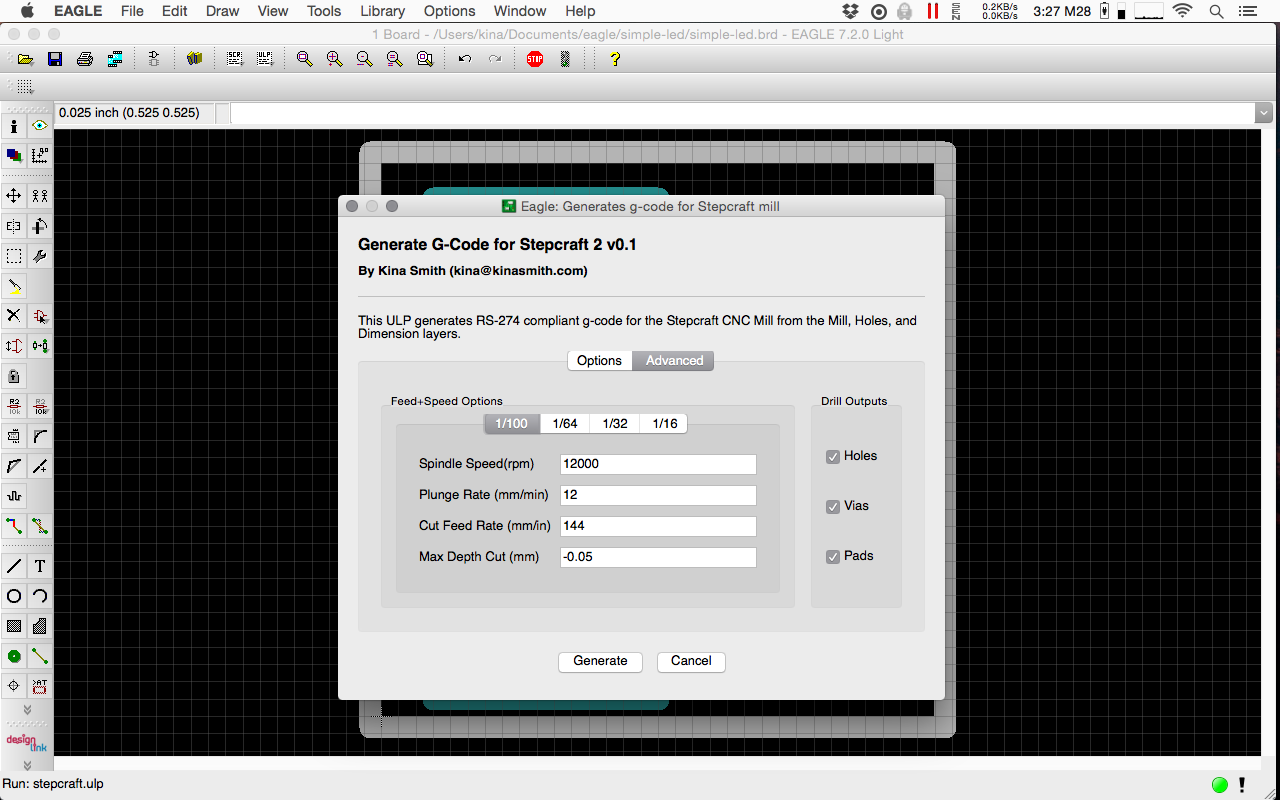Click the red STOP icon
1280x800 pixels.
(535, 59)
